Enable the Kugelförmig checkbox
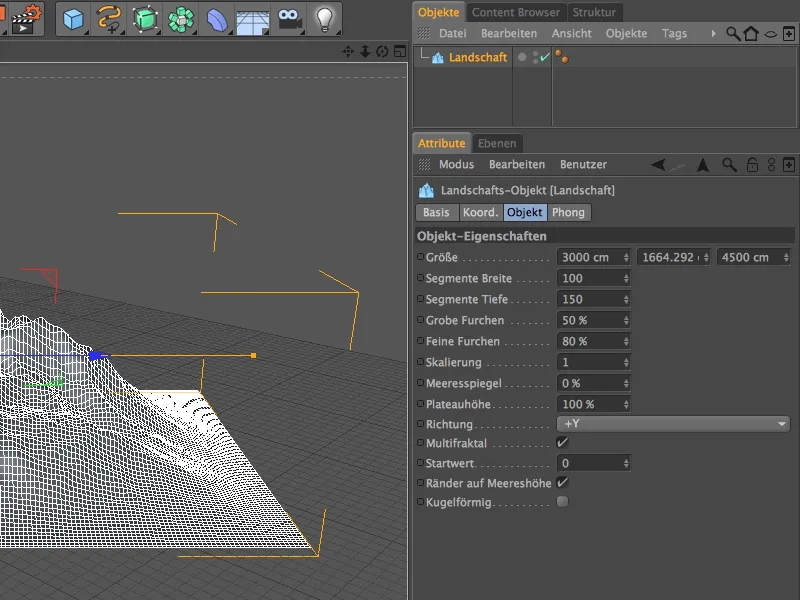Screen dimensions: 800x600 click(x=562, y=502)
